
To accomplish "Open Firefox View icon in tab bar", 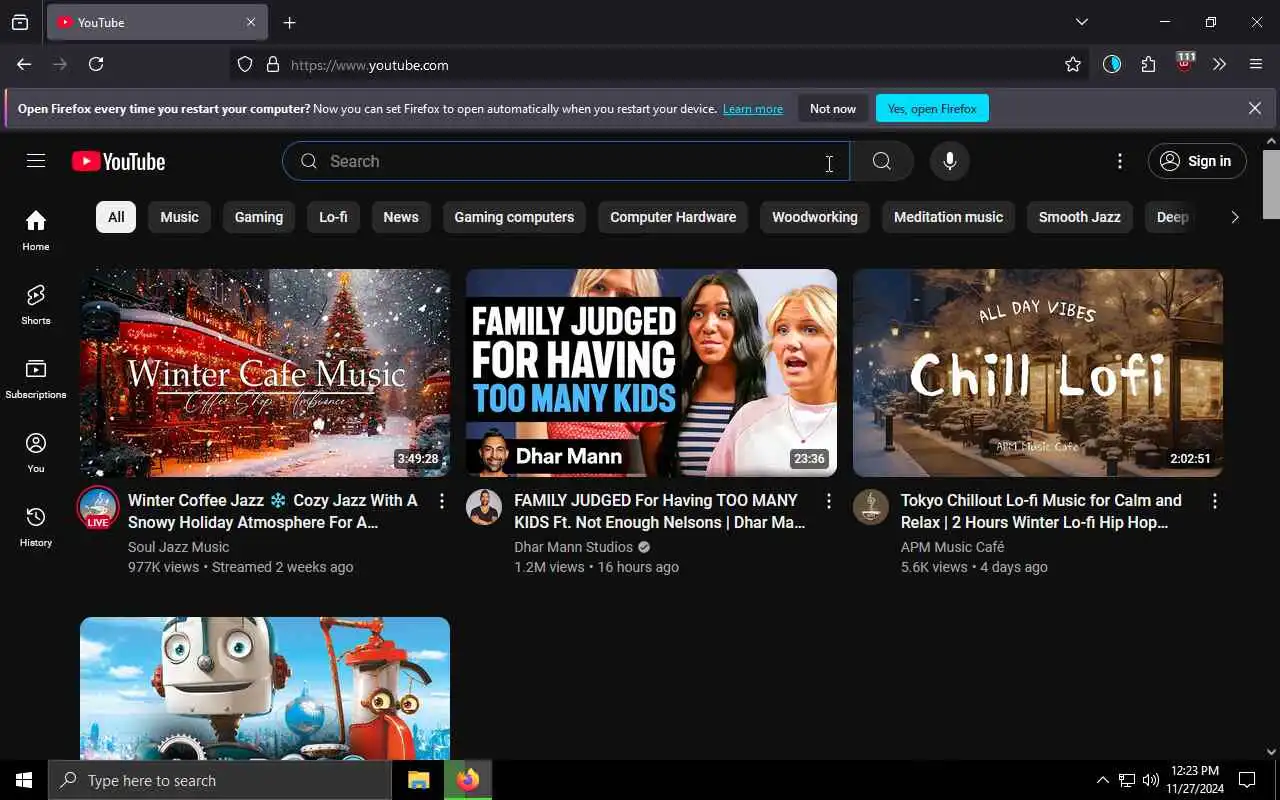I will (x=20, y=22).
